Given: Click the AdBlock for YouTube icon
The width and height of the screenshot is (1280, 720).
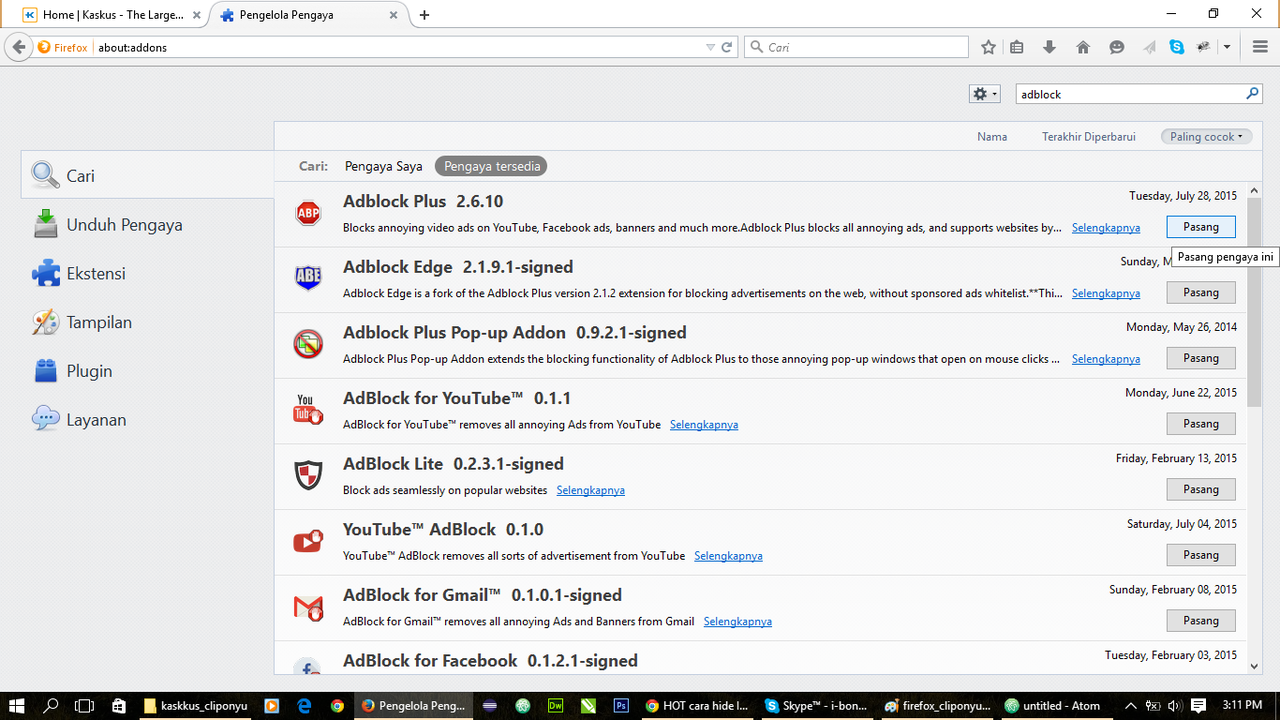Looking at the screenshot, I should [x=308, y=409].
